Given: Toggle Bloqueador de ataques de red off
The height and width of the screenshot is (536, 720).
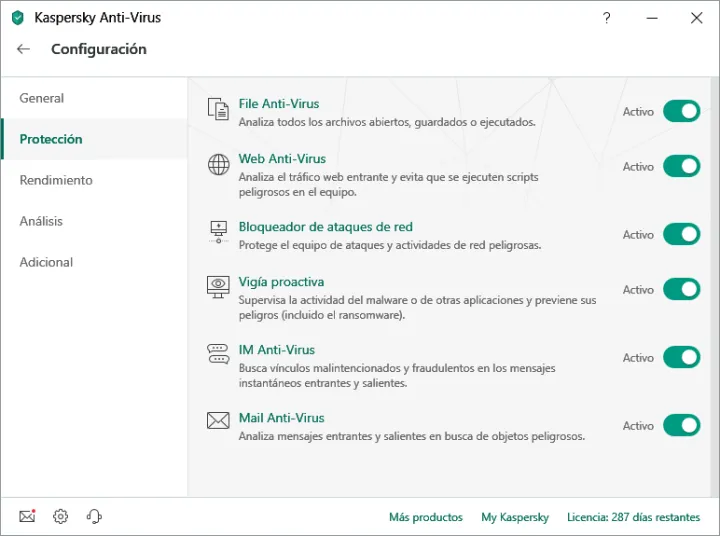Looking at the screenshot, I should (x=681, y=234).
